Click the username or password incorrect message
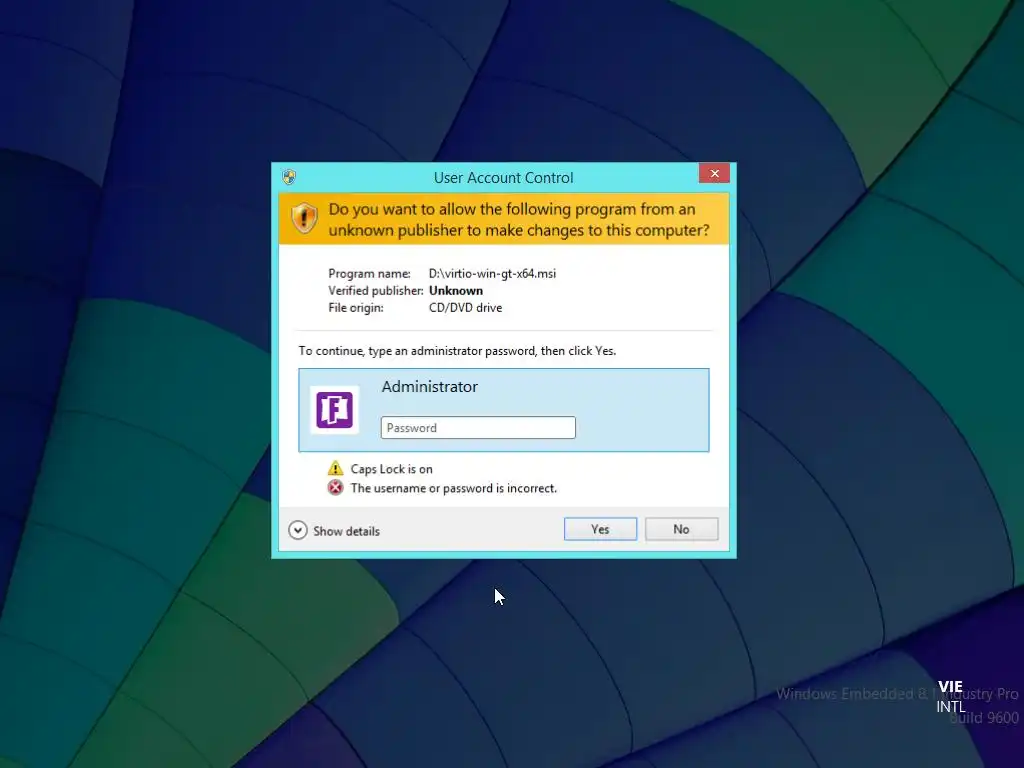 point(454,488)
